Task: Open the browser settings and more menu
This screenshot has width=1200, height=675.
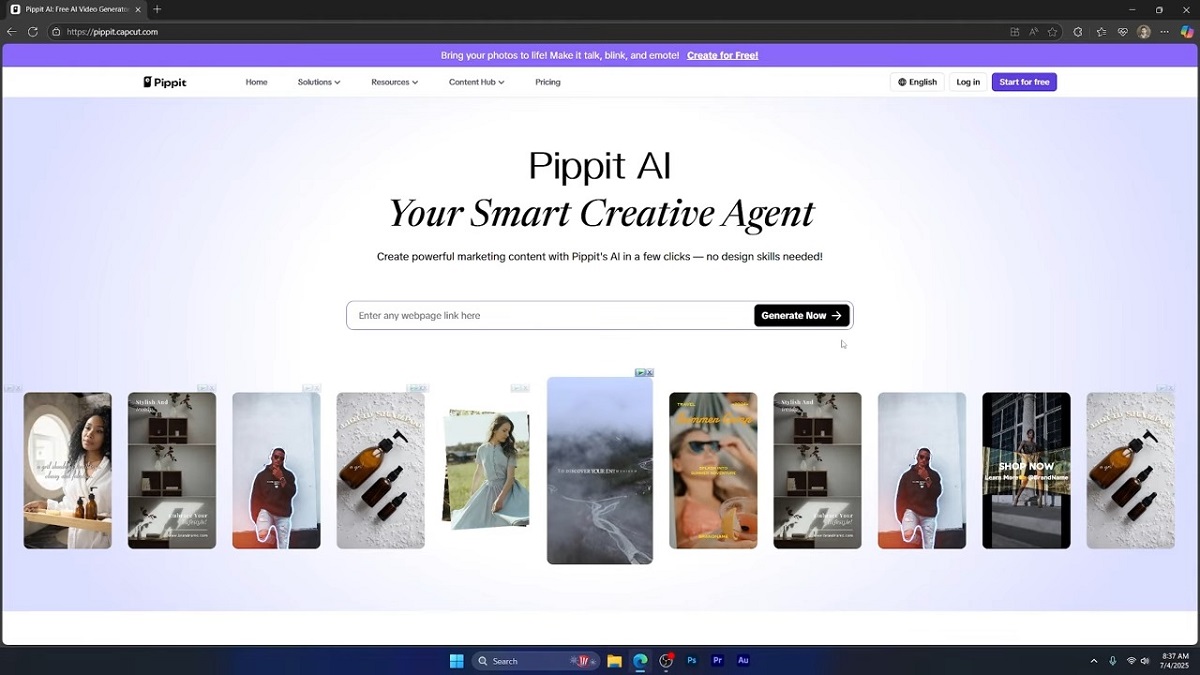Action: point(1165,32)
